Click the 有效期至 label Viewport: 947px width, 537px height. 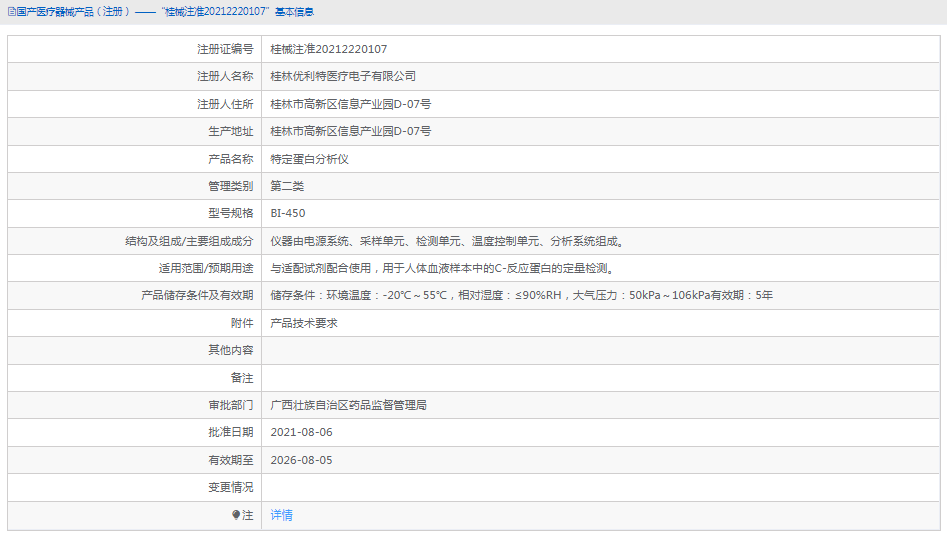click(x=231, y=460)
